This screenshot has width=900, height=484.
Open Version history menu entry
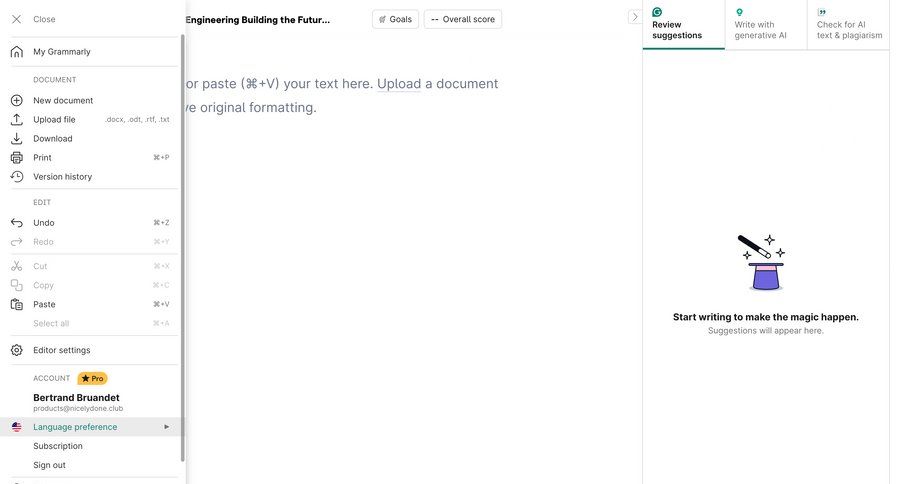click(92, 177)
